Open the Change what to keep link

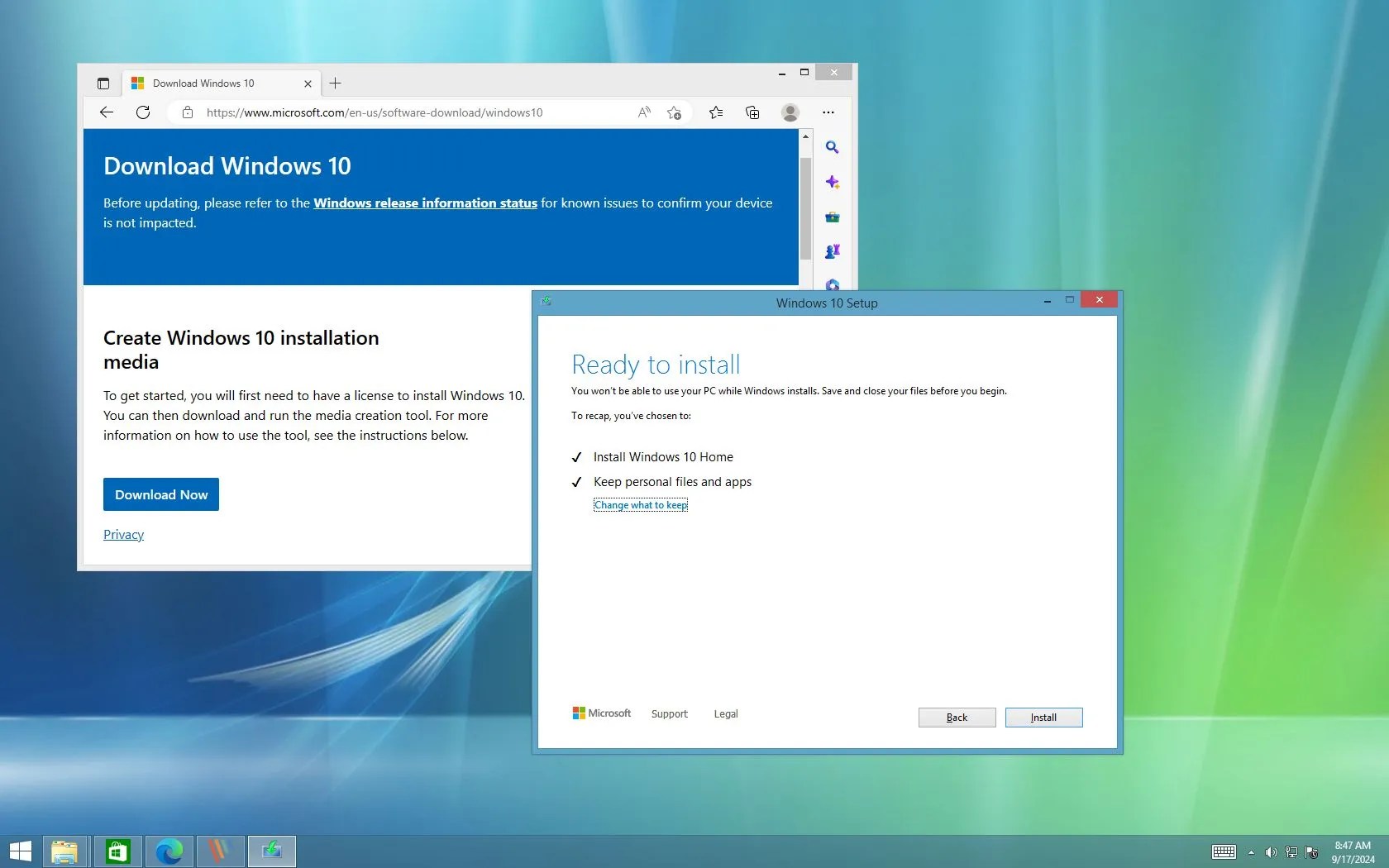tap(641, 504)
